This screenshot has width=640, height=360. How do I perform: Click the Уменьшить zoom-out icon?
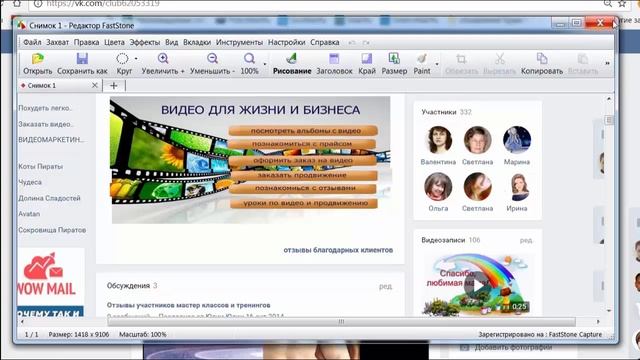pyautogui.click(x=212, y=59)
